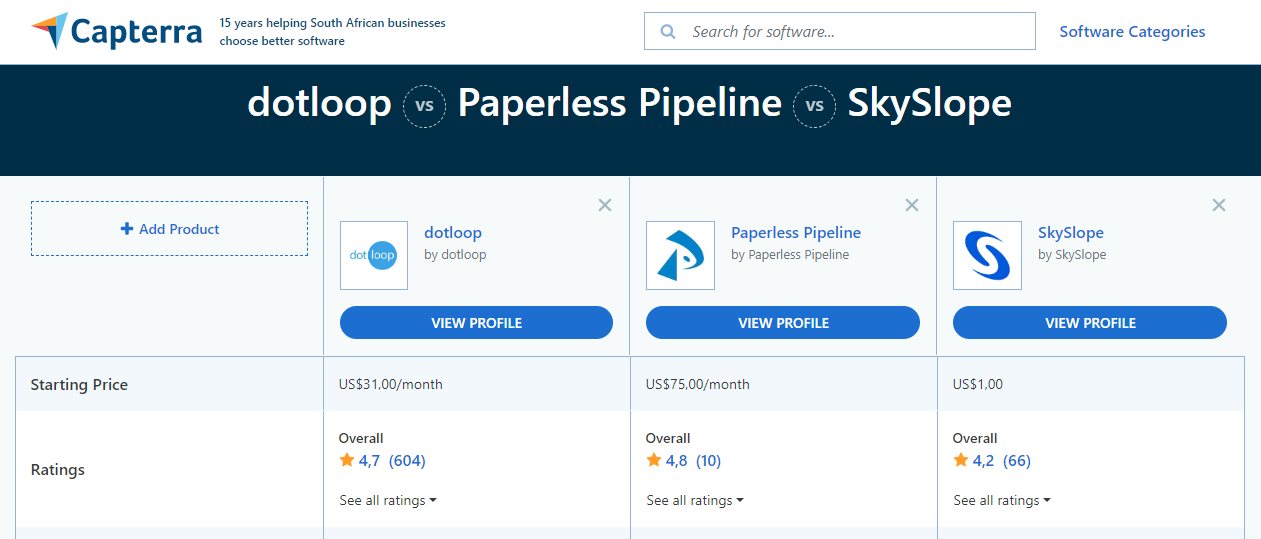Select the US$75,00/month starting price
1261x539 pixels.
[x=698, y=384]
